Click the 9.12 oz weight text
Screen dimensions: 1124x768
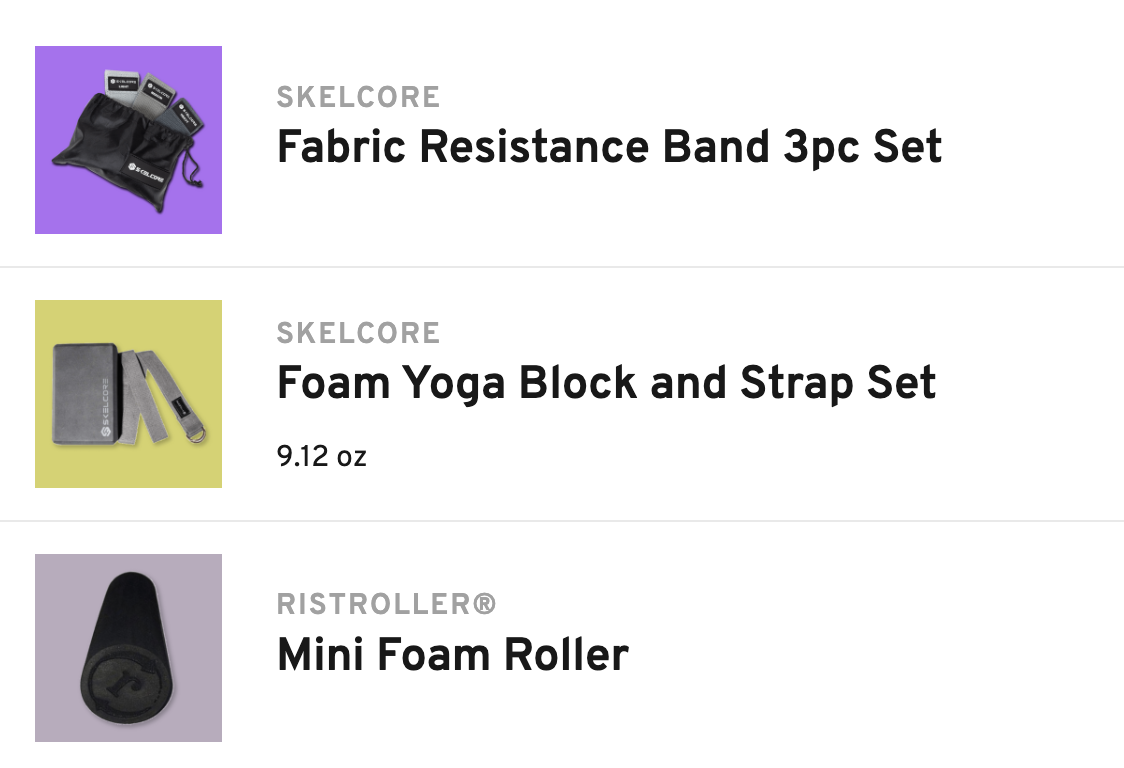click(x=322, y=456)
